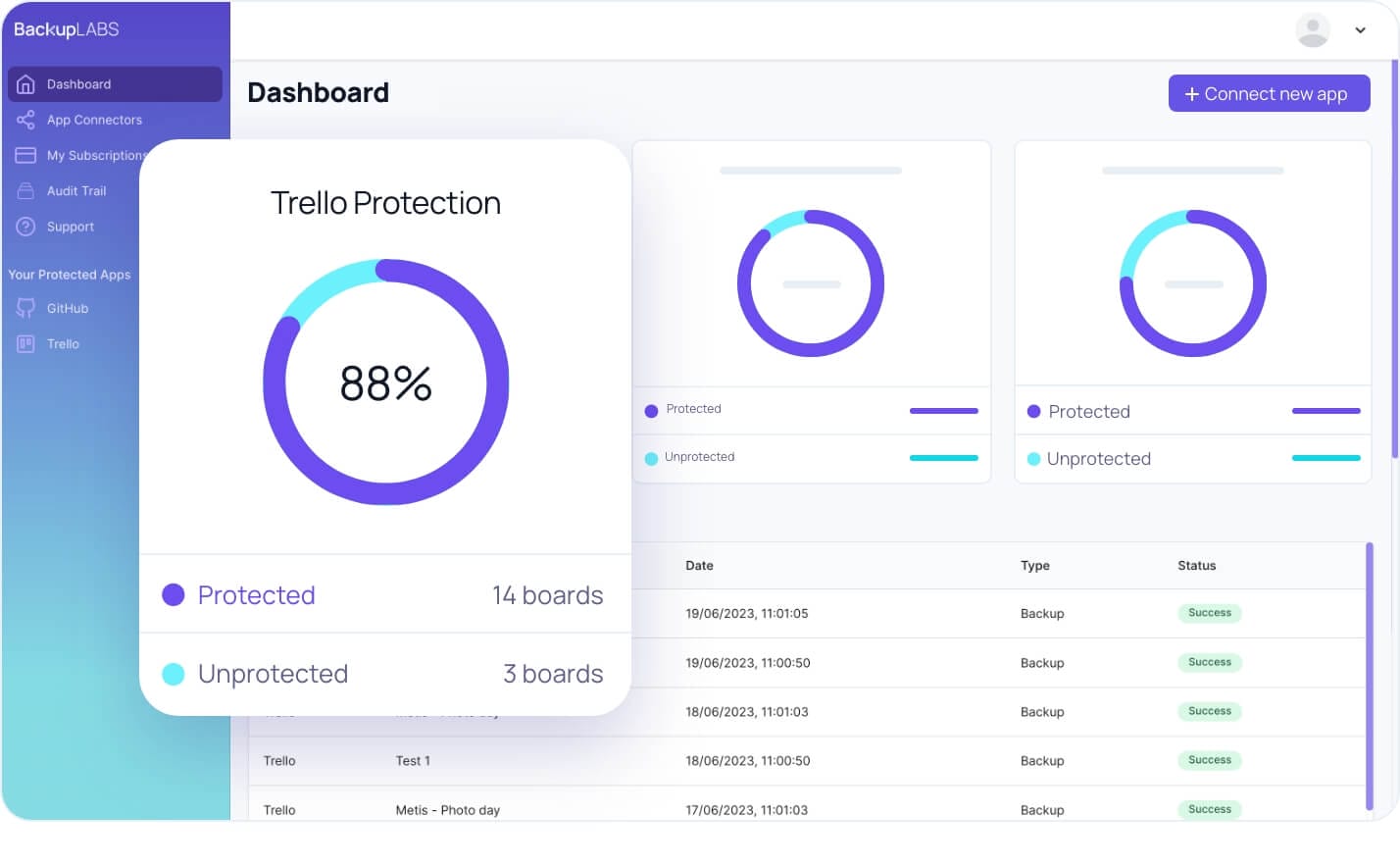Select Trello under Your Protected Apps
1400x865 pixels.
point(63,343)
